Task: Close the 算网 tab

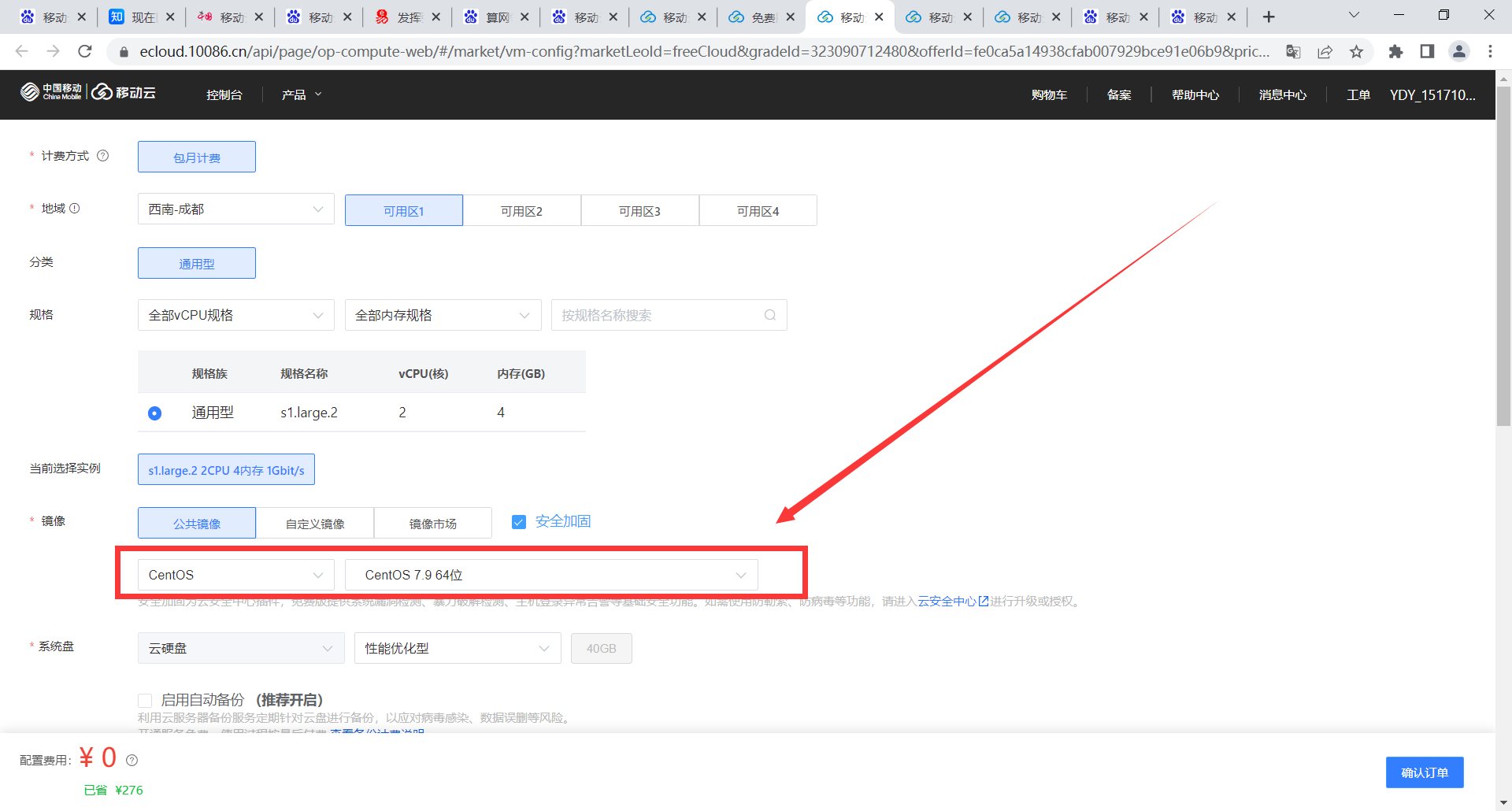Action: (x=524, y=17)
